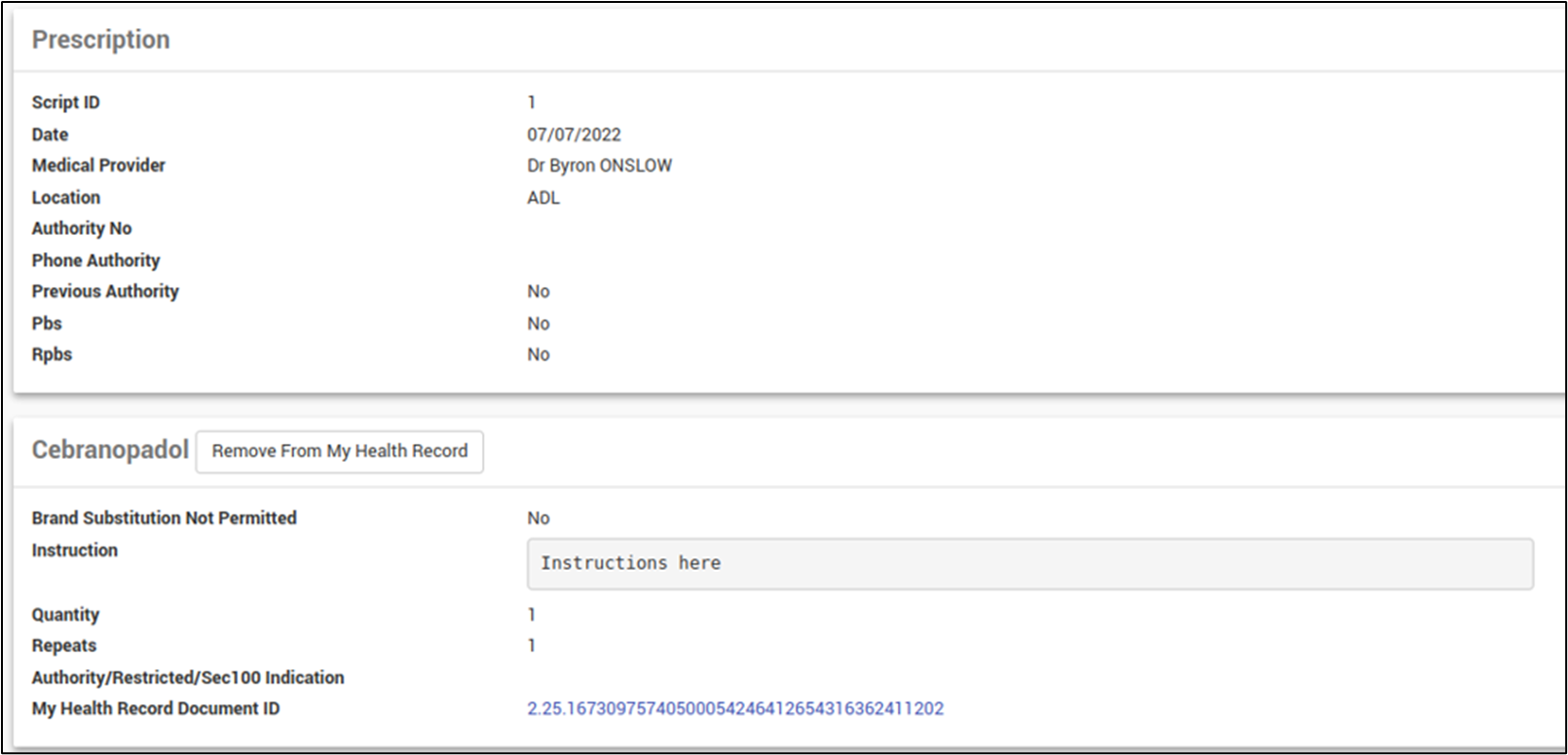Click the Pbs field label
Screen dimensions: 1568x755
(x=47, y=323)
